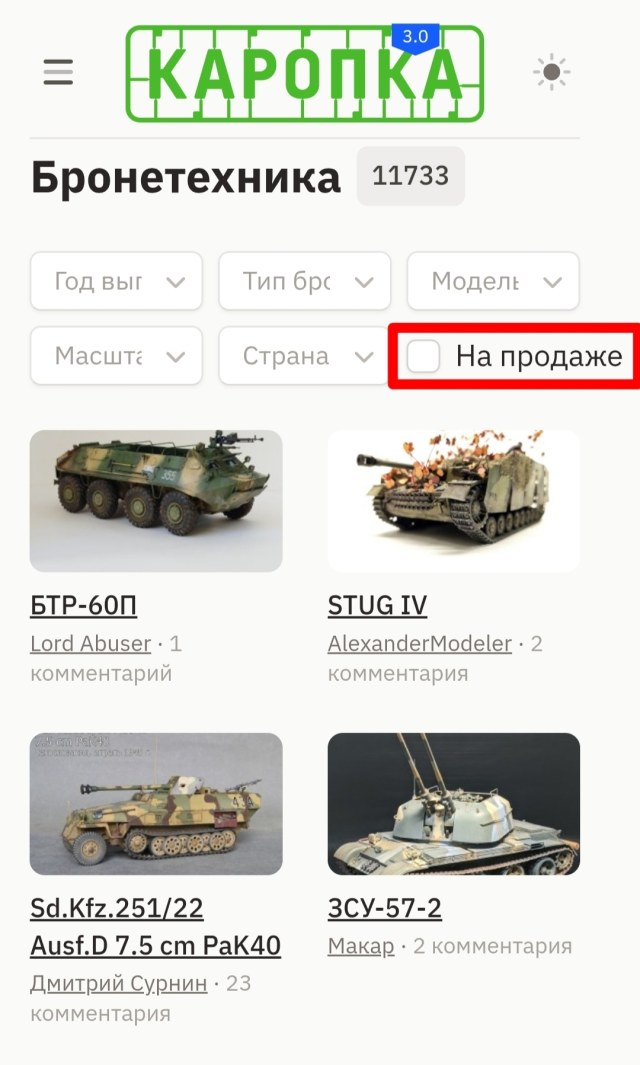The image size is (640, 1065).
Task: Enable the На продаже checkbox
Action: (x=423, y=356)
